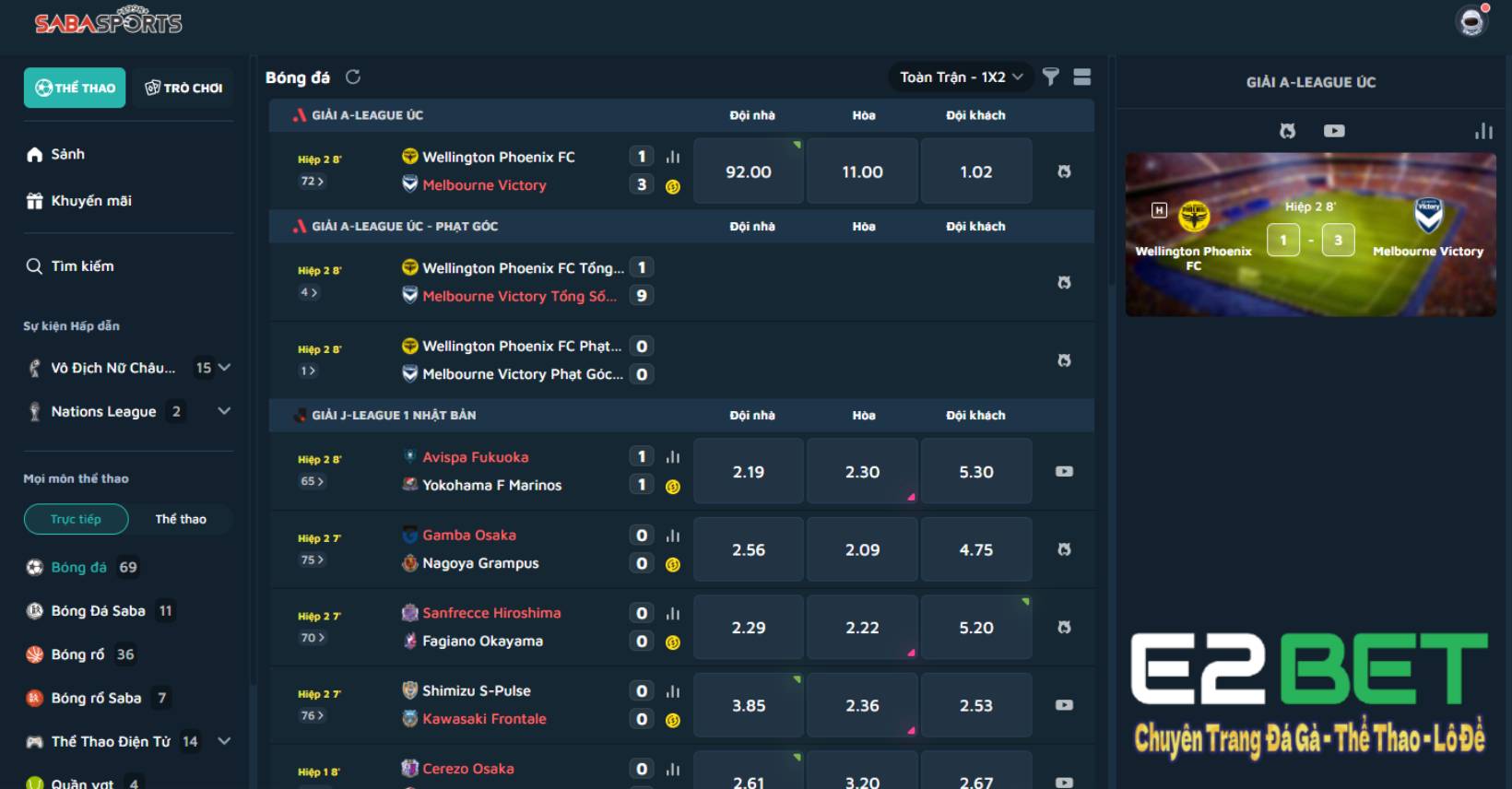Watch live stream of Shimizu S-Pulse match
This screenshot has width=1512, height=789.
click(x=1064, y=705)
